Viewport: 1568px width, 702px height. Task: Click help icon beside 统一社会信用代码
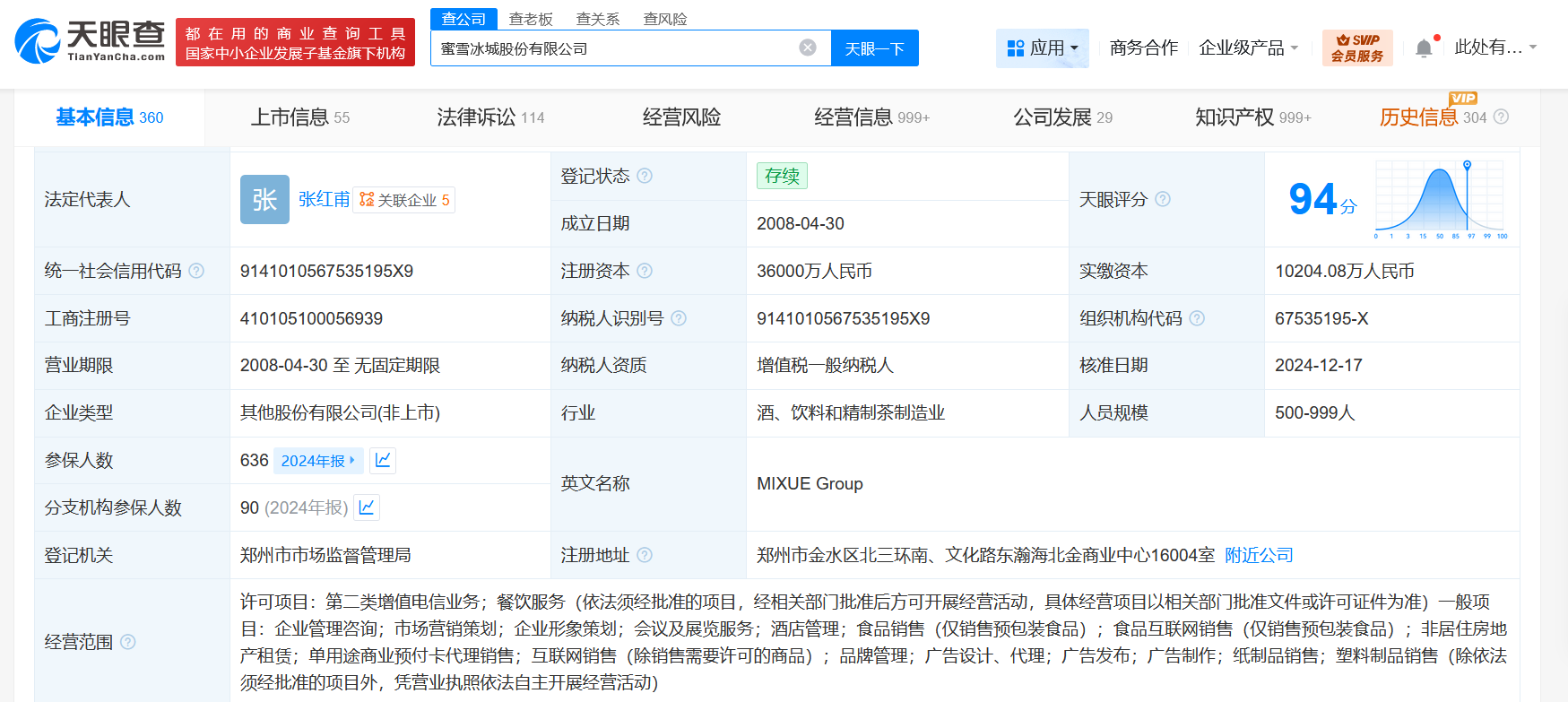pyautogui.click(x=196, y=271)
